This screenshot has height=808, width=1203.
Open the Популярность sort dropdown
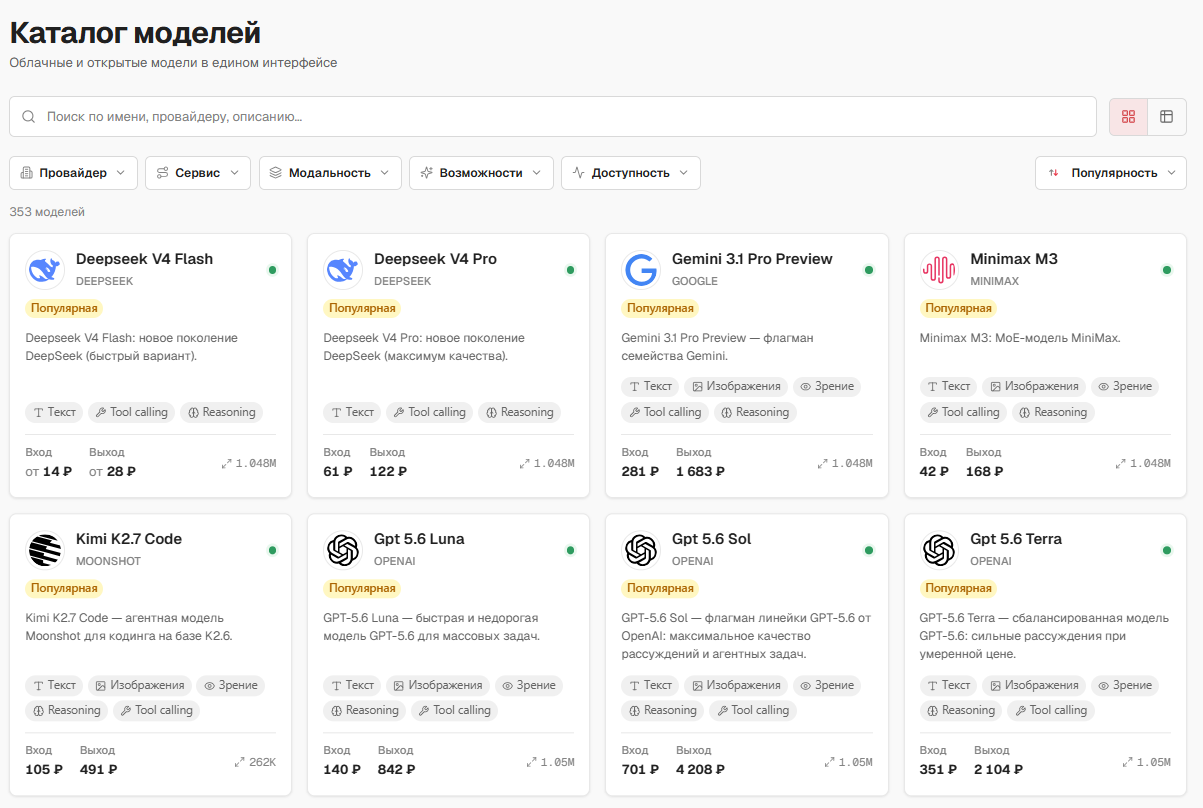tap(1111, 173)
